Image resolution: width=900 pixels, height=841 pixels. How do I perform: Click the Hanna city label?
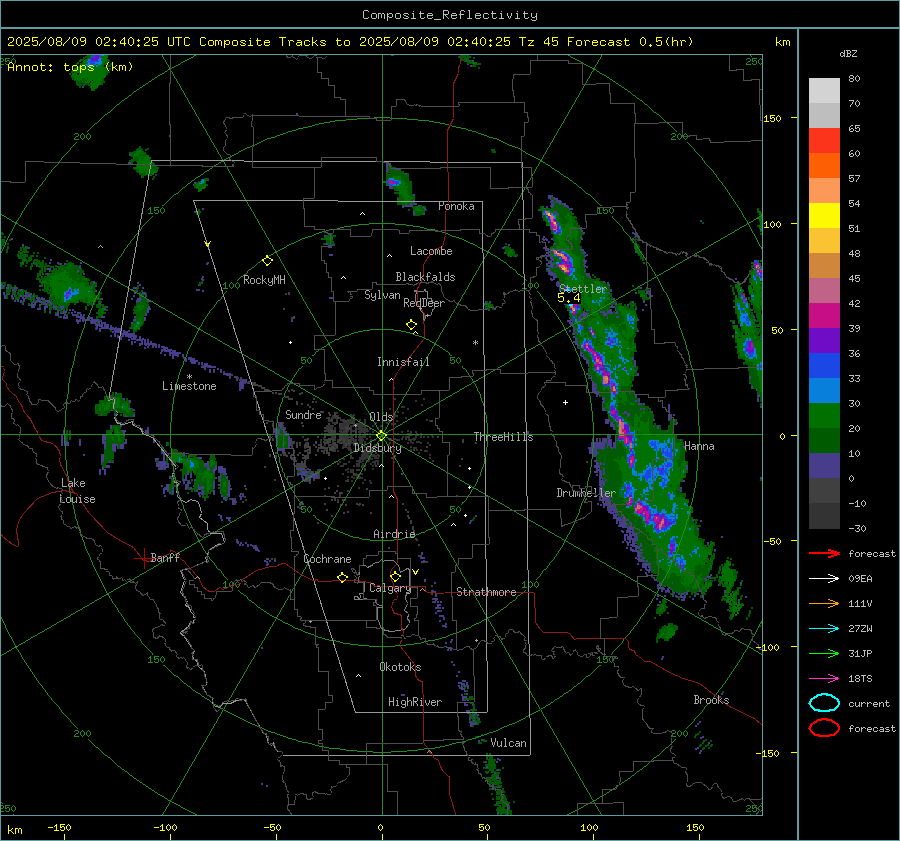(x=699, y=446)
